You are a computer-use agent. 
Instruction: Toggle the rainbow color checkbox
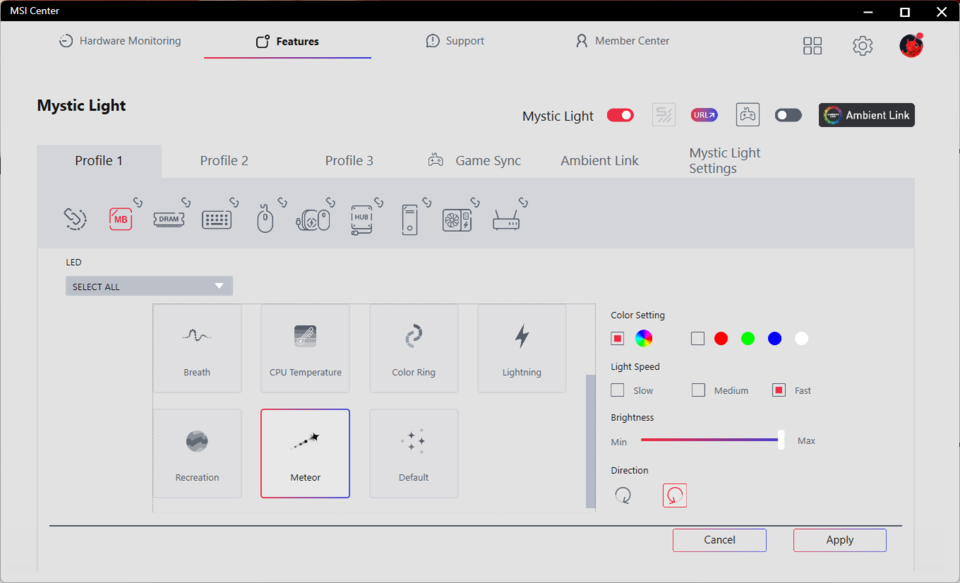pyautogui.click(x=617, y=338)
